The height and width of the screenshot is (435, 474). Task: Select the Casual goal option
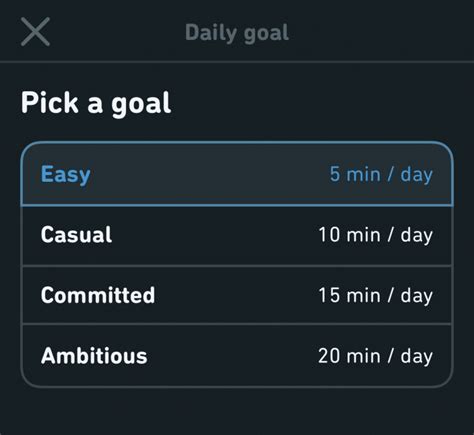[237, 236]
